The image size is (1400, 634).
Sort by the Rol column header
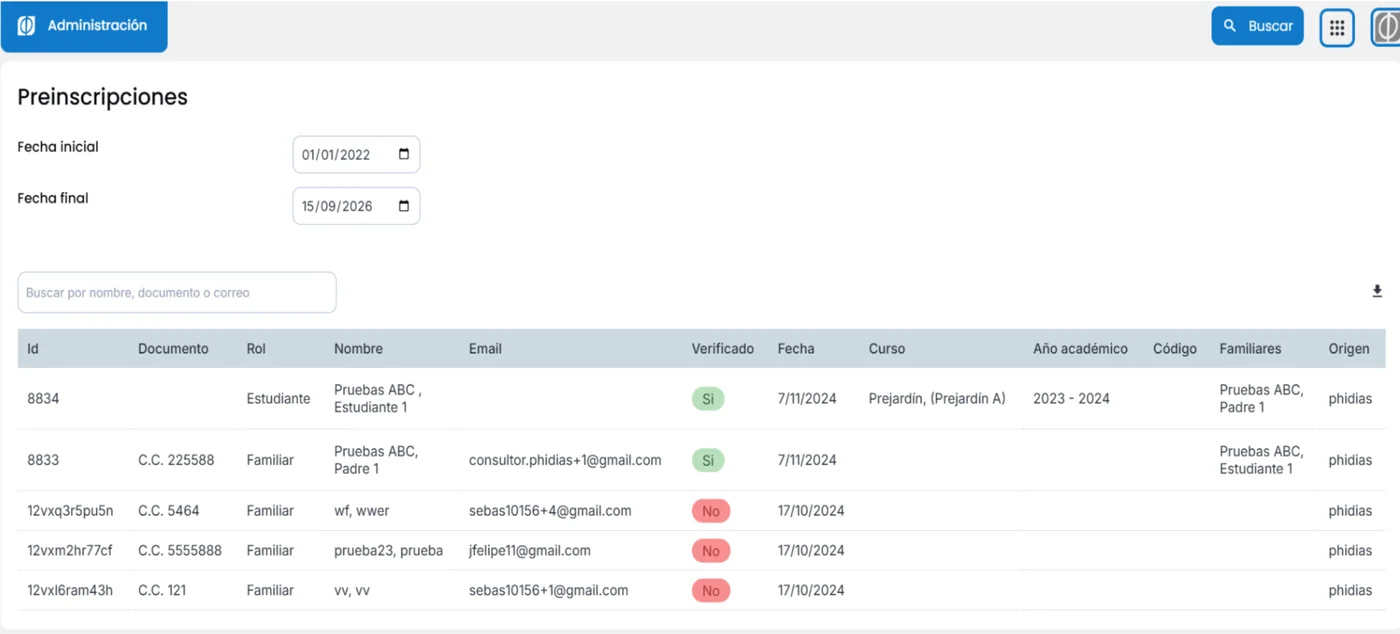click(x=256, y=349)
